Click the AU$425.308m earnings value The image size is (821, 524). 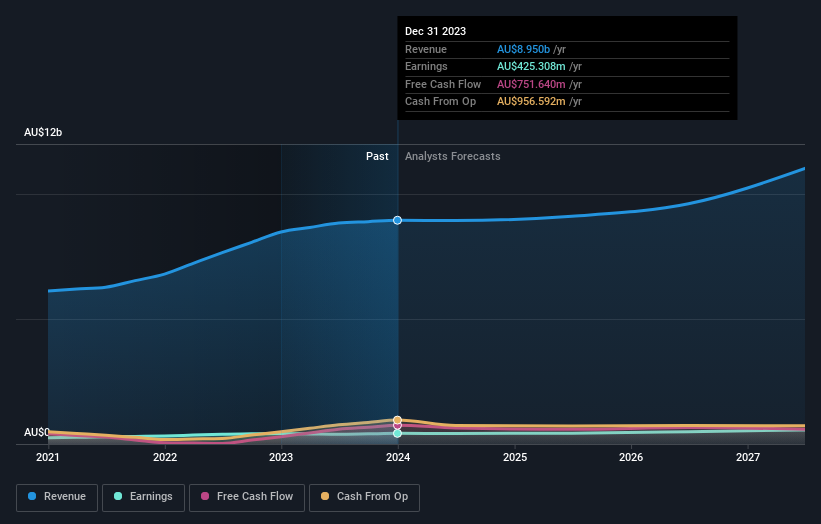(531, 66)
